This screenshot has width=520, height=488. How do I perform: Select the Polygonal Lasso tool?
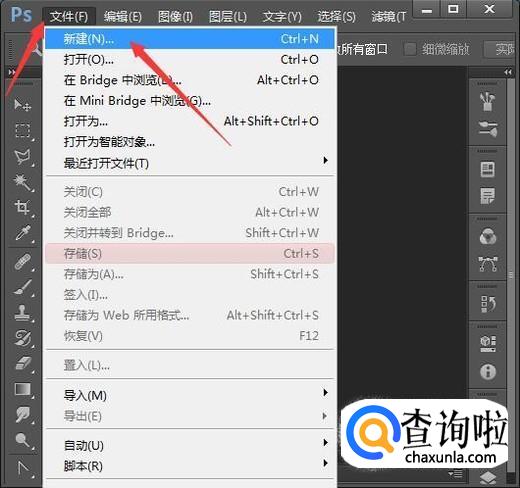[x=23, y=156]
